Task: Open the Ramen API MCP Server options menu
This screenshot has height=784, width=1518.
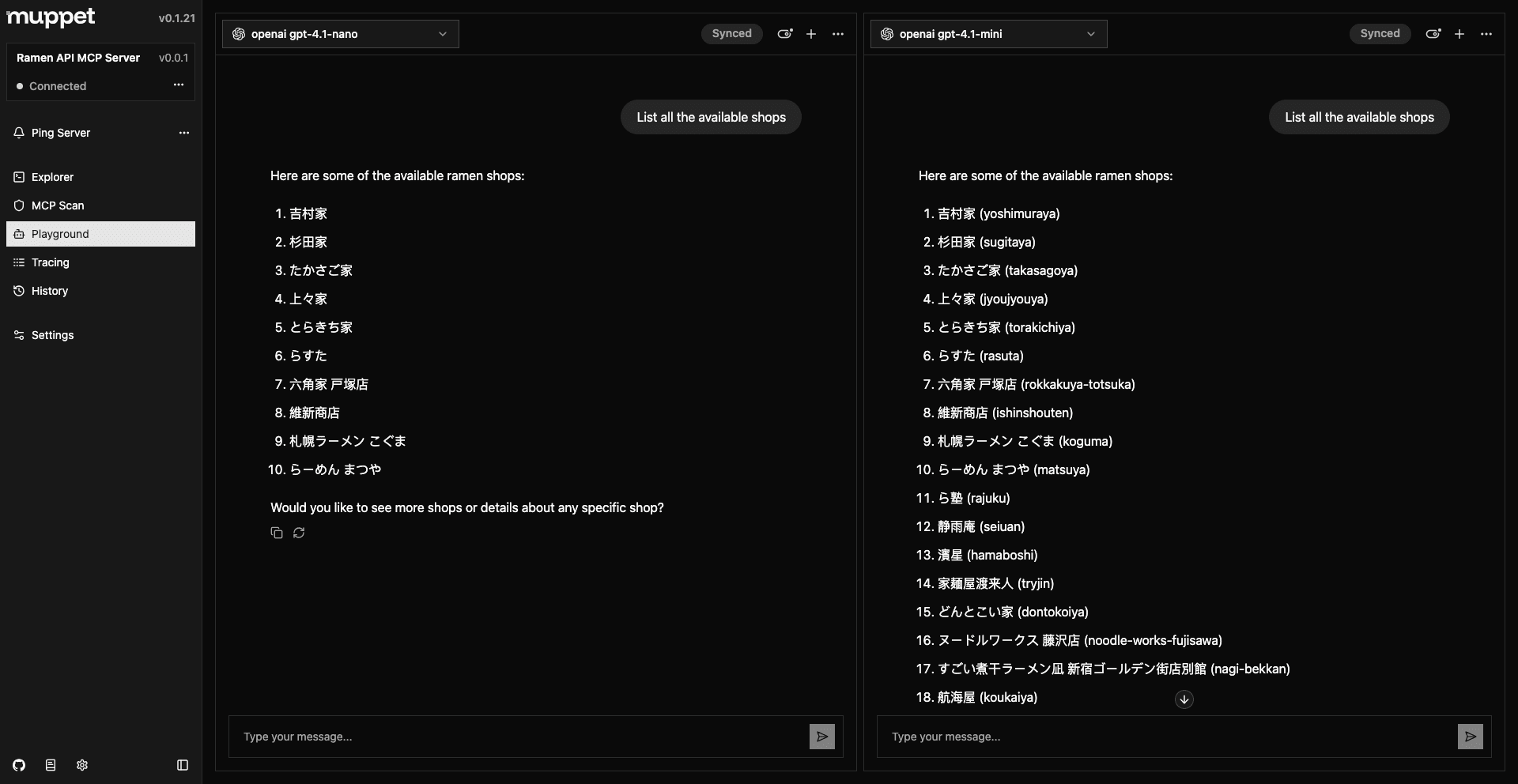Action: point(178,85)
